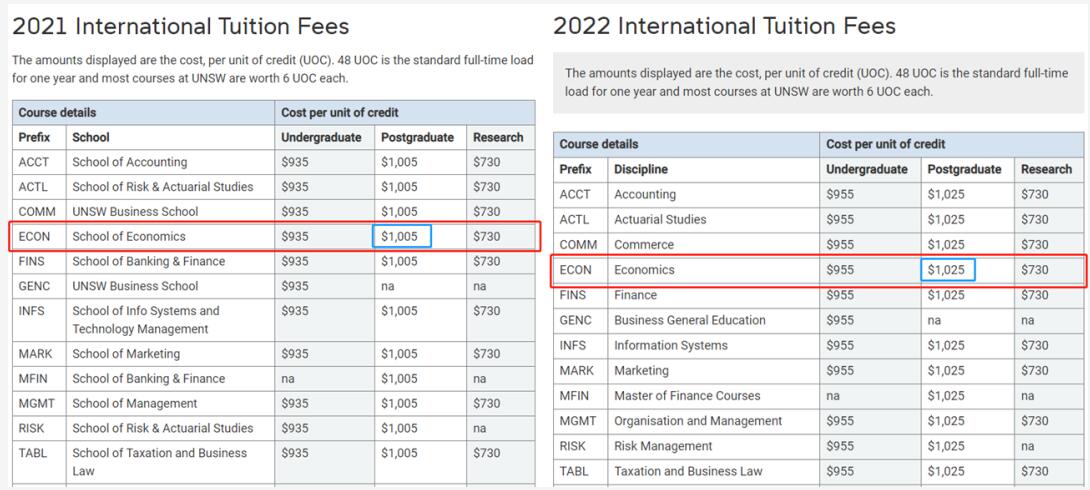Click the Business General Education cell

coord(689,320)
